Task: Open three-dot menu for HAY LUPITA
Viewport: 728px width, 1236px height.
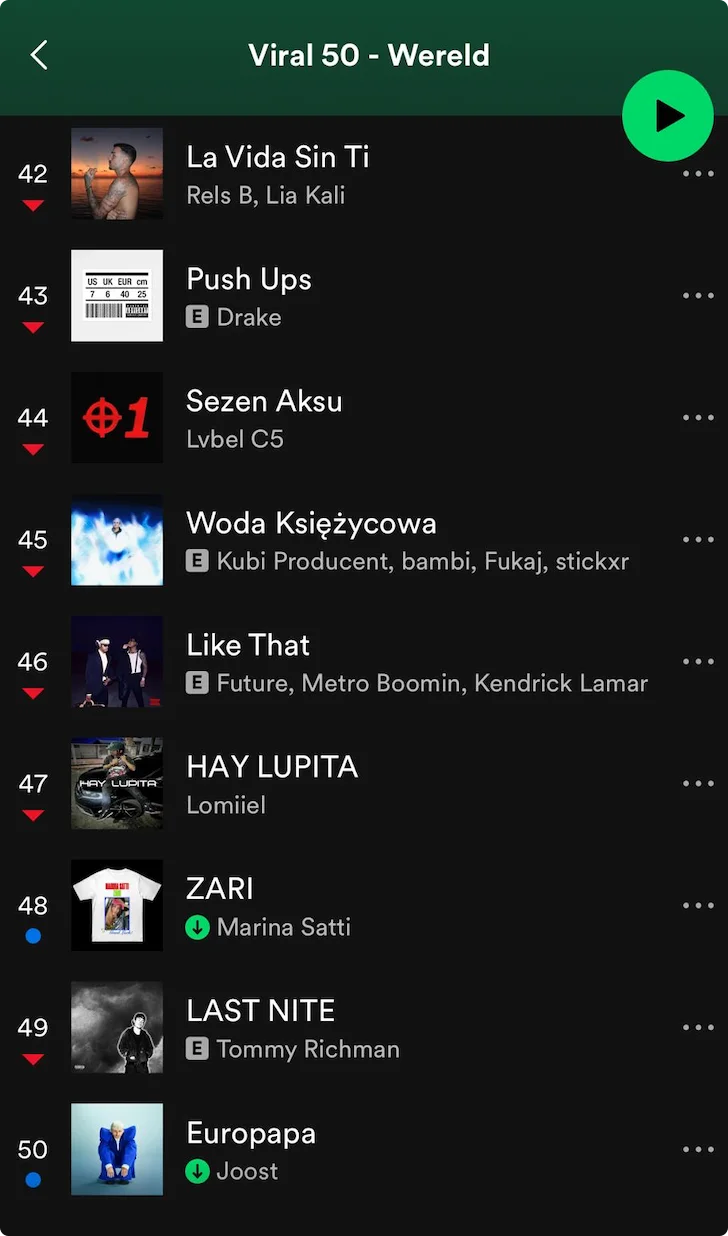Action: [x=697, y=784]
